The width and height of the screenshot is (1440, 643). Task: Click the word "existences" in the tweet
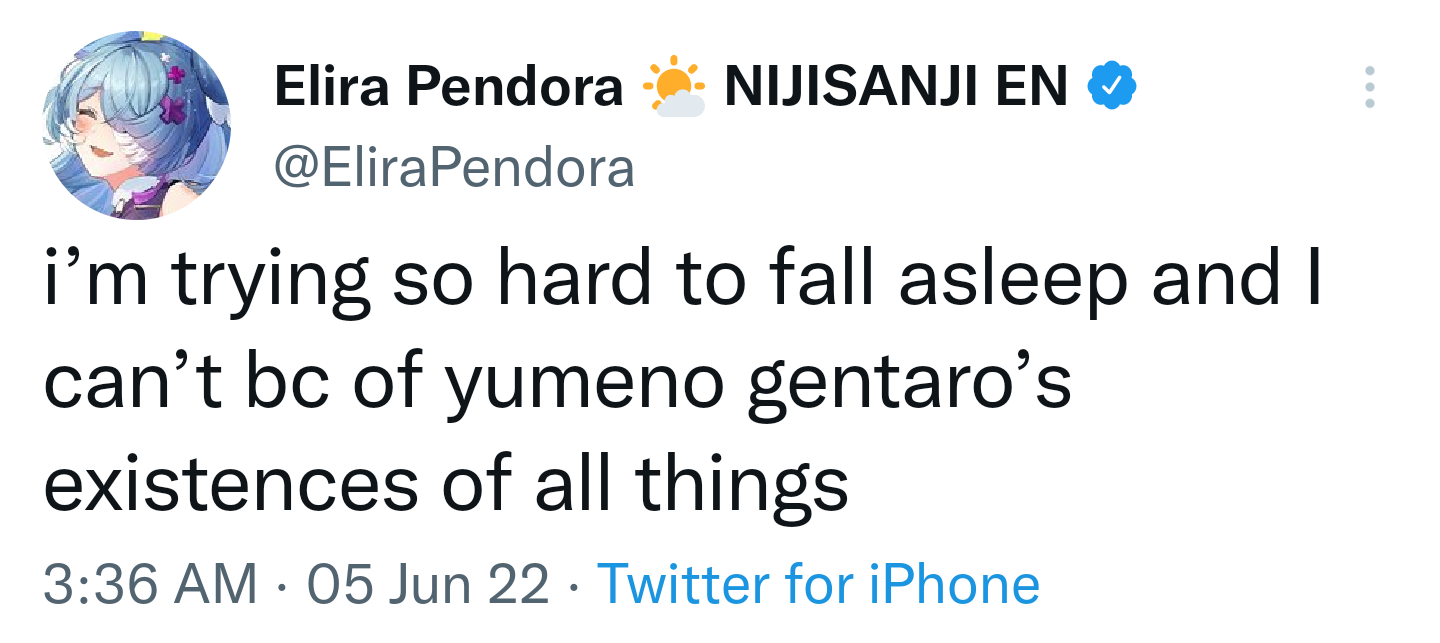(230, 483)
